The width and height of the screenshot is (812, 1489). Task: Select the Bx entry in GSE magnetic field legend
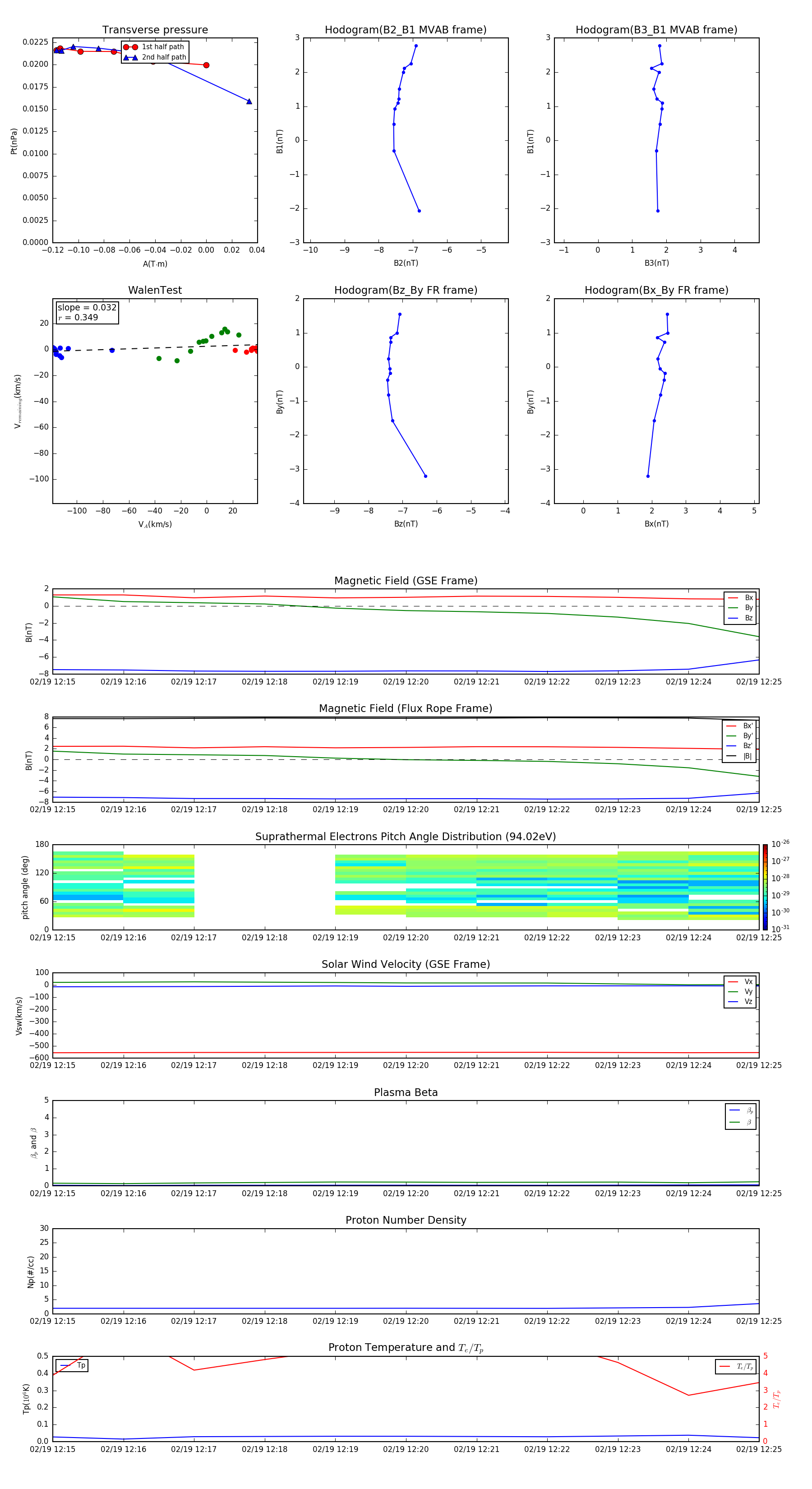click(x=740, y=598)
